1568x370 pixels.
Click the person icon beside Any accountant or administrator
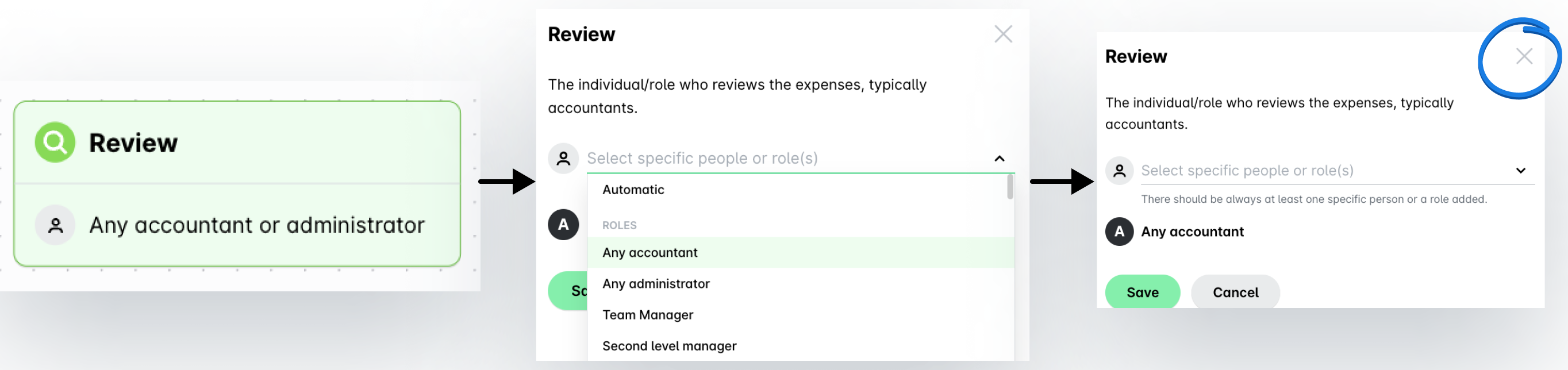[55, 225]
